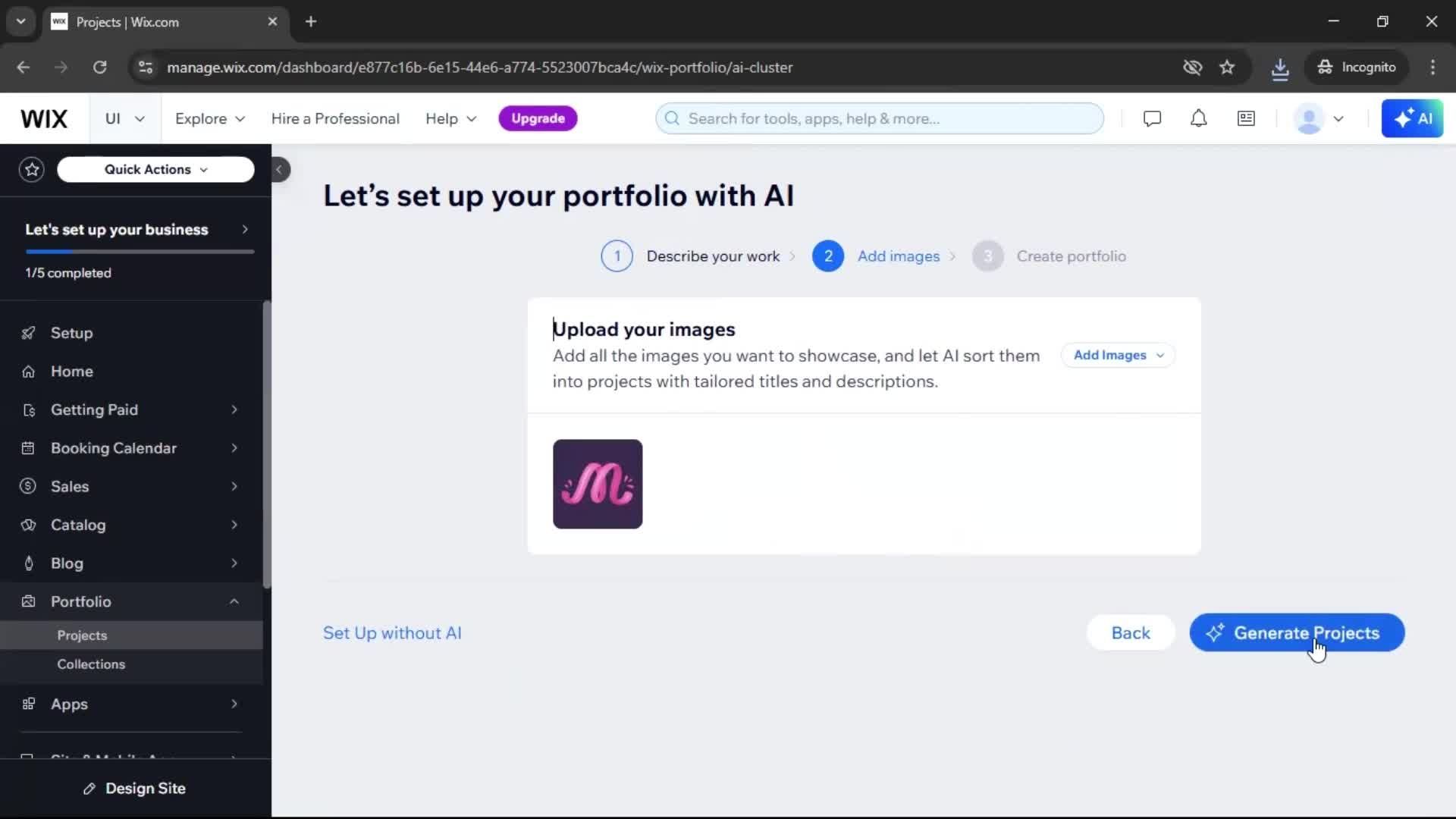Image resolution: width=1456 pixels, height=819 pixels.
Task: Click the Portfolio icon in the sidebar
Action: (x=29, y=601)
